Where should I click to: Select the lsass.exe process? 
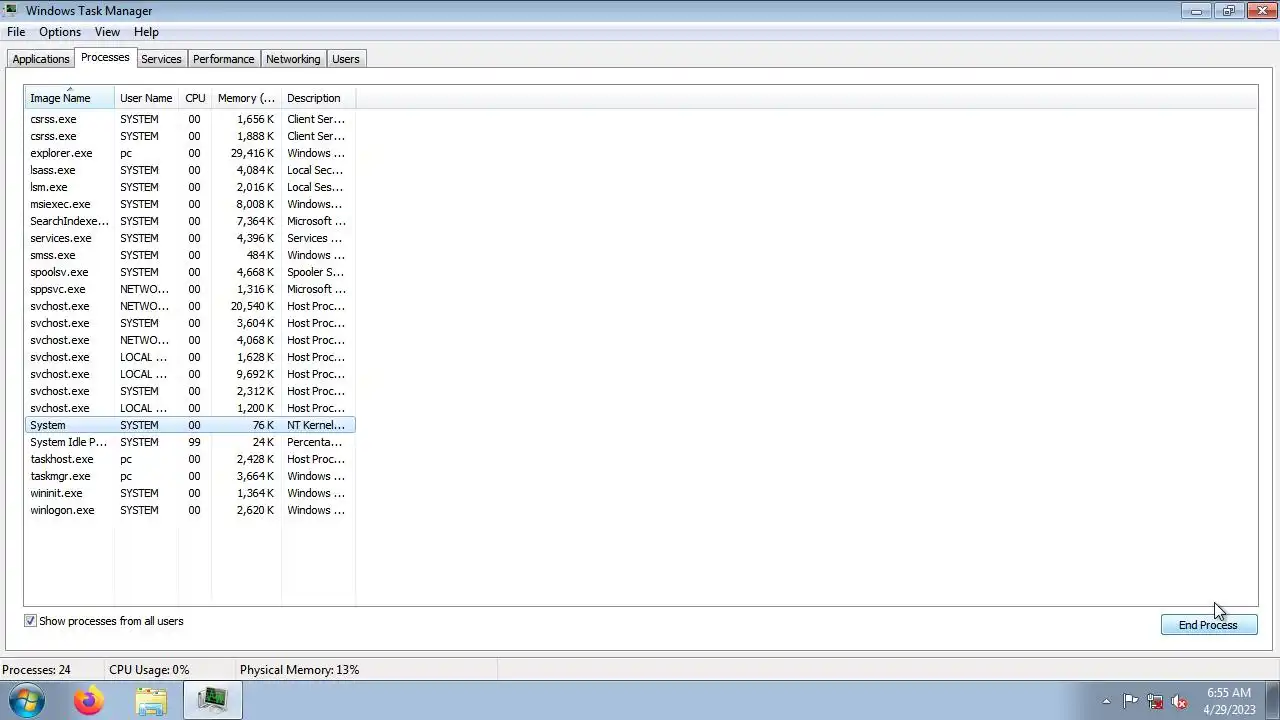click(190, 170)
